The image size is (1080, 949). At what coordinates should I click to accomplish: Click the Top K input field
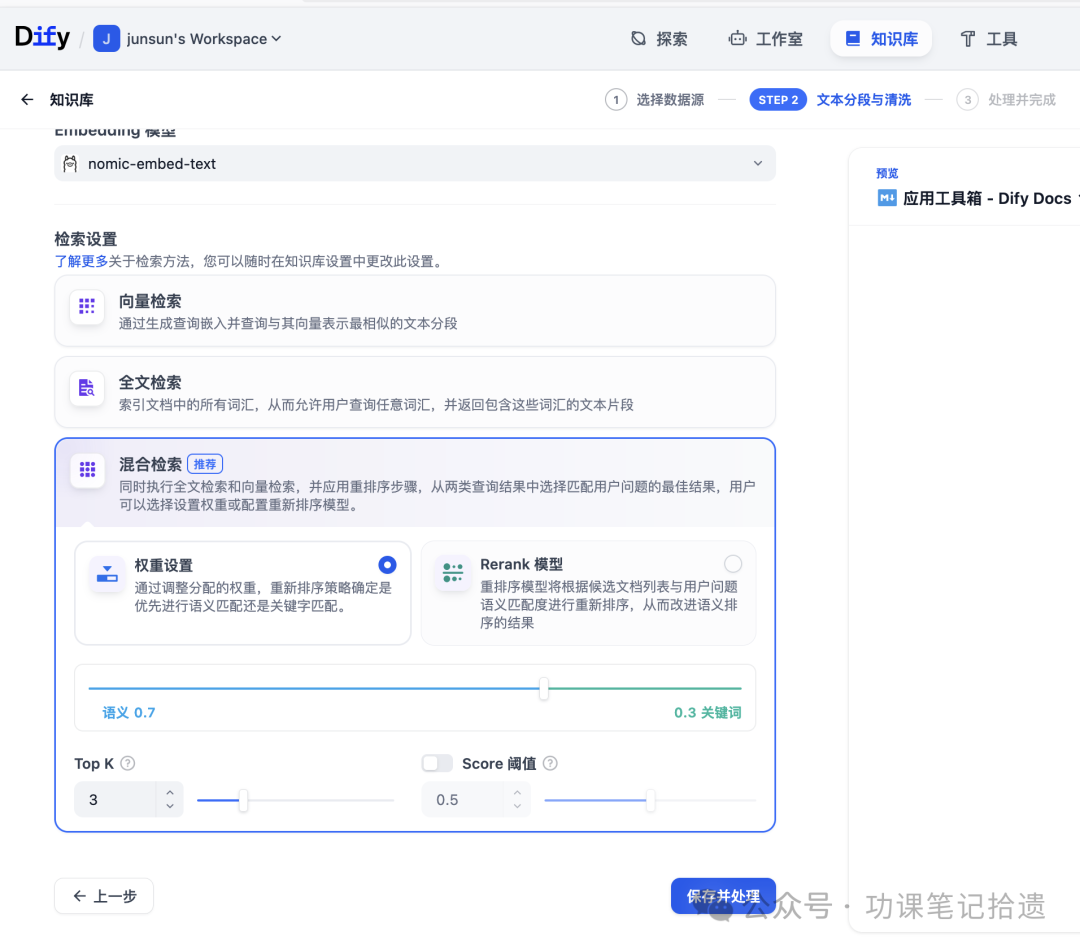tap(110, 799)
